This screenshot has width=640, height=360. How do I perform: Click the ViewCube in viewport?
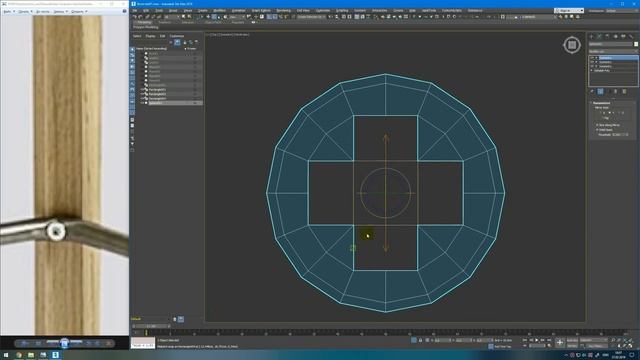pyautogui.click(x=572, y=45)
